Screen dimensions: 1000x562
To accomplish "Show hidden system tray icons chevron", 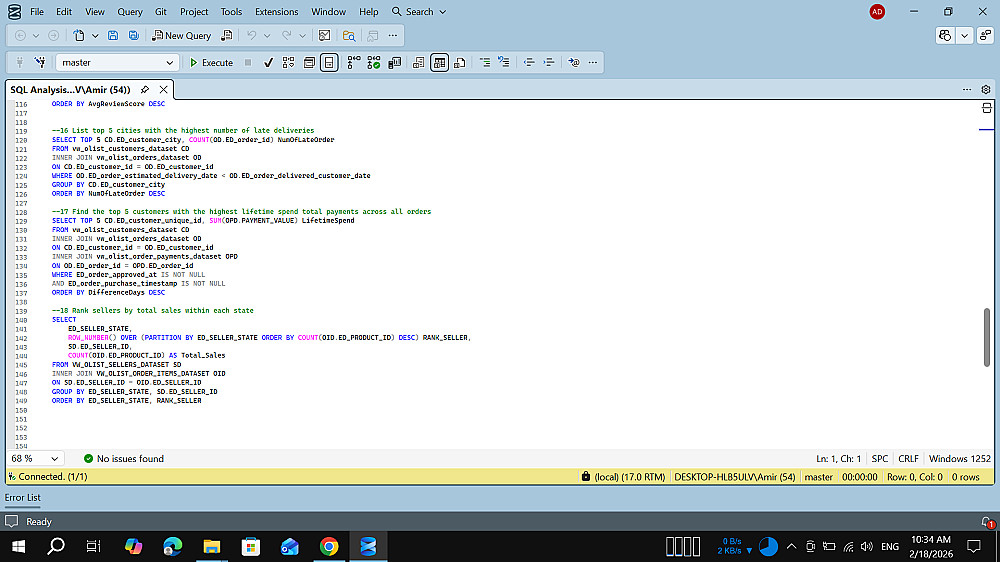I will click(x=791, y=547).
